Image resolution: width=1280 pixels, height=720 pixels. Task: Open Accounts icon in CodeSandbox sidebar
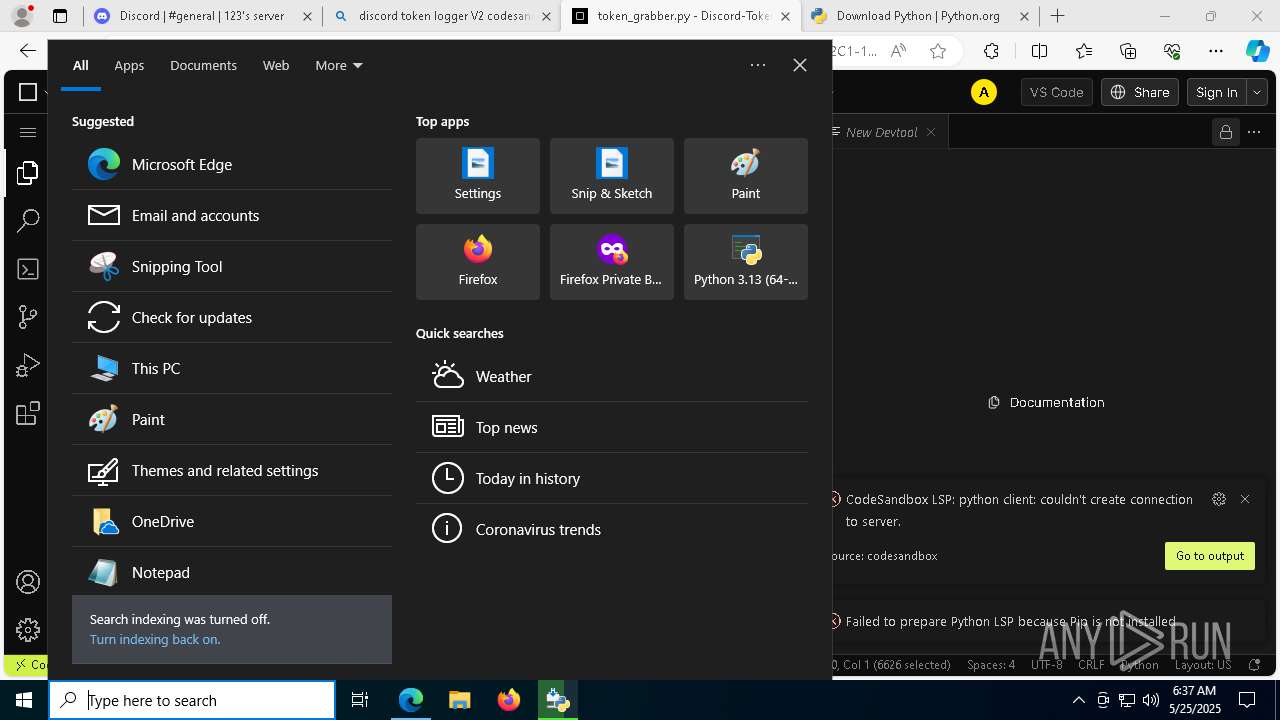28,582
